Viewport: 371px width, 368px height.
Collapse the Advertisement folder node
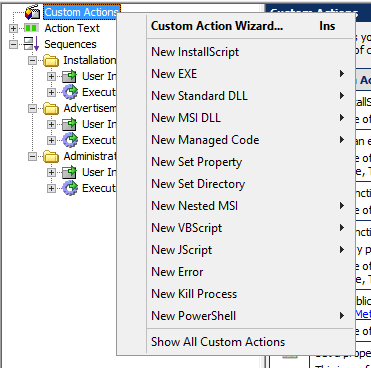[x=32, y=108]
